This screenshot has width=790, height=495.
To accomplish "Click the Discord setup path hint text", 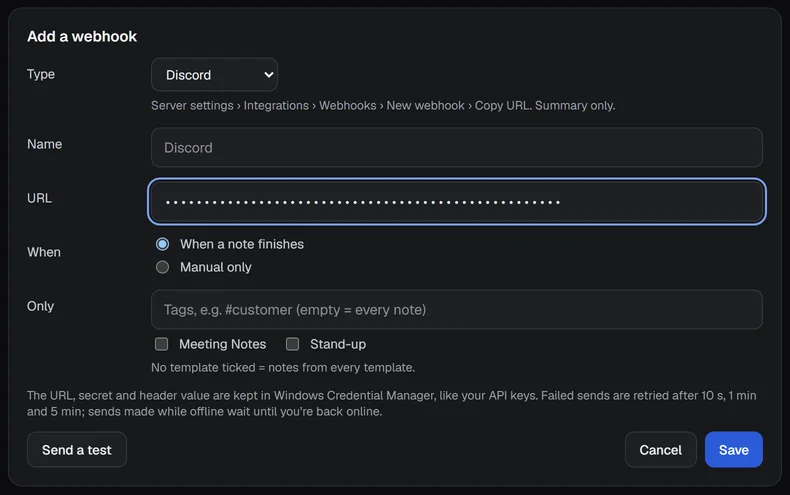I will [383, 105].
